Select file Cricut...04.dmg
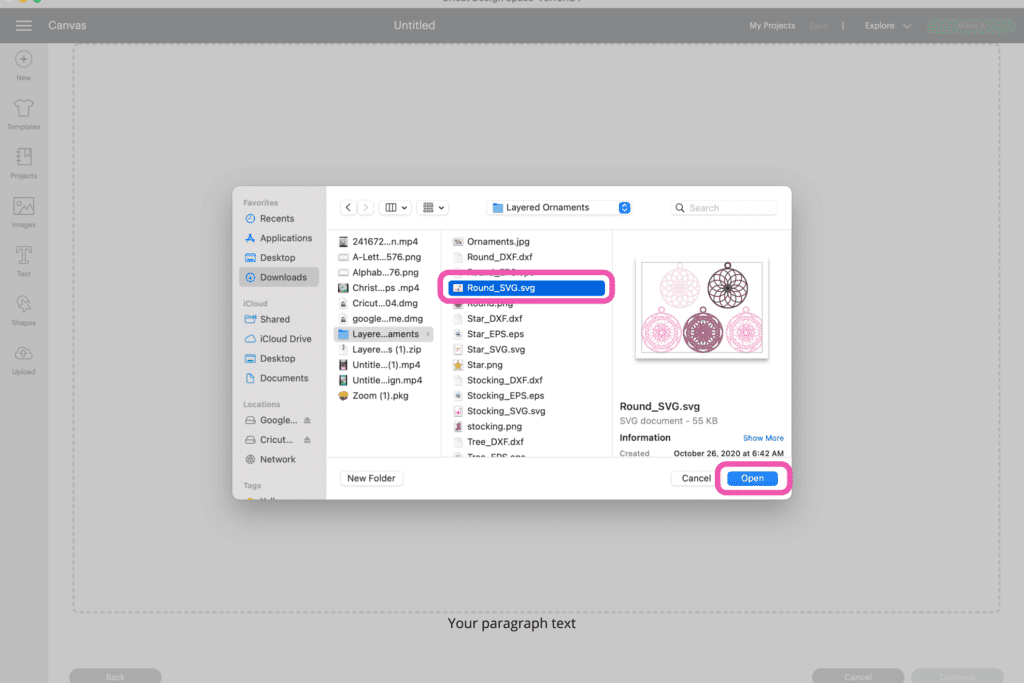 point(384,303)
